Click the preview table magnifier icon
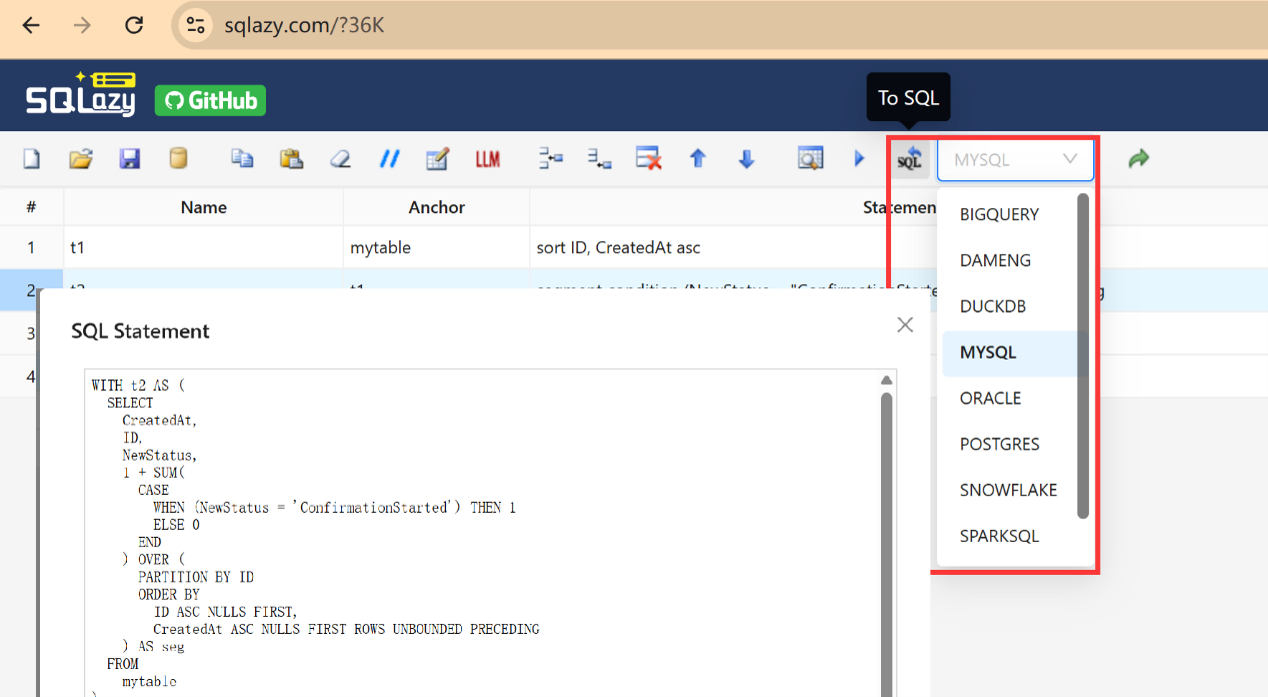Screen dimensions: 1268x697 coord(810,159)
